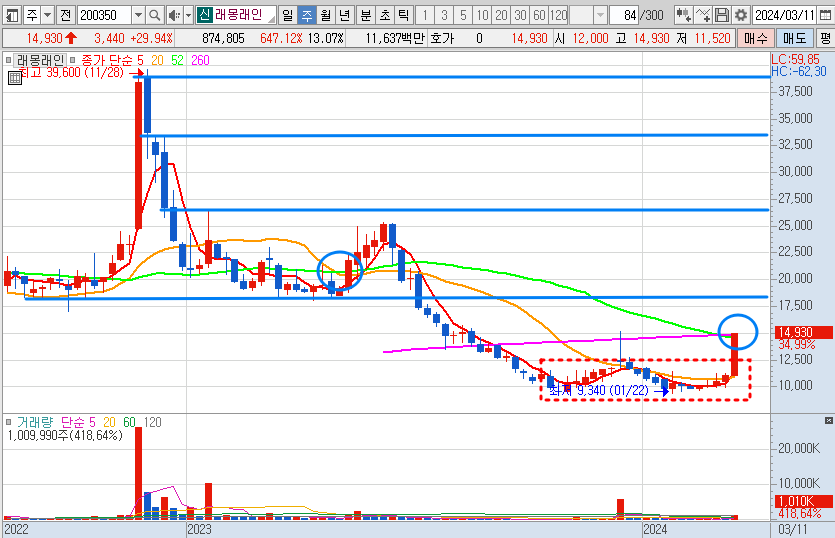
Task: Click the 거래량 volume panel label
Action: tap(35, 422)
